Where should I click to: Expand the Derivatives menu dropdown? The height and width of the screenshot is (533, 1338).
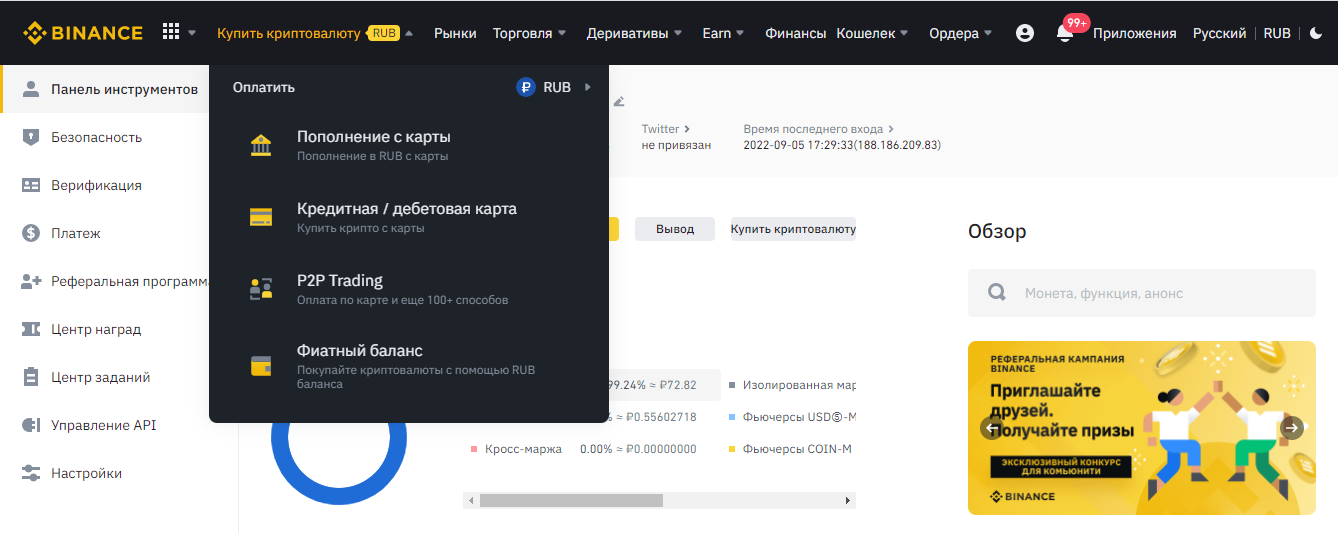[x=678, y=33]
